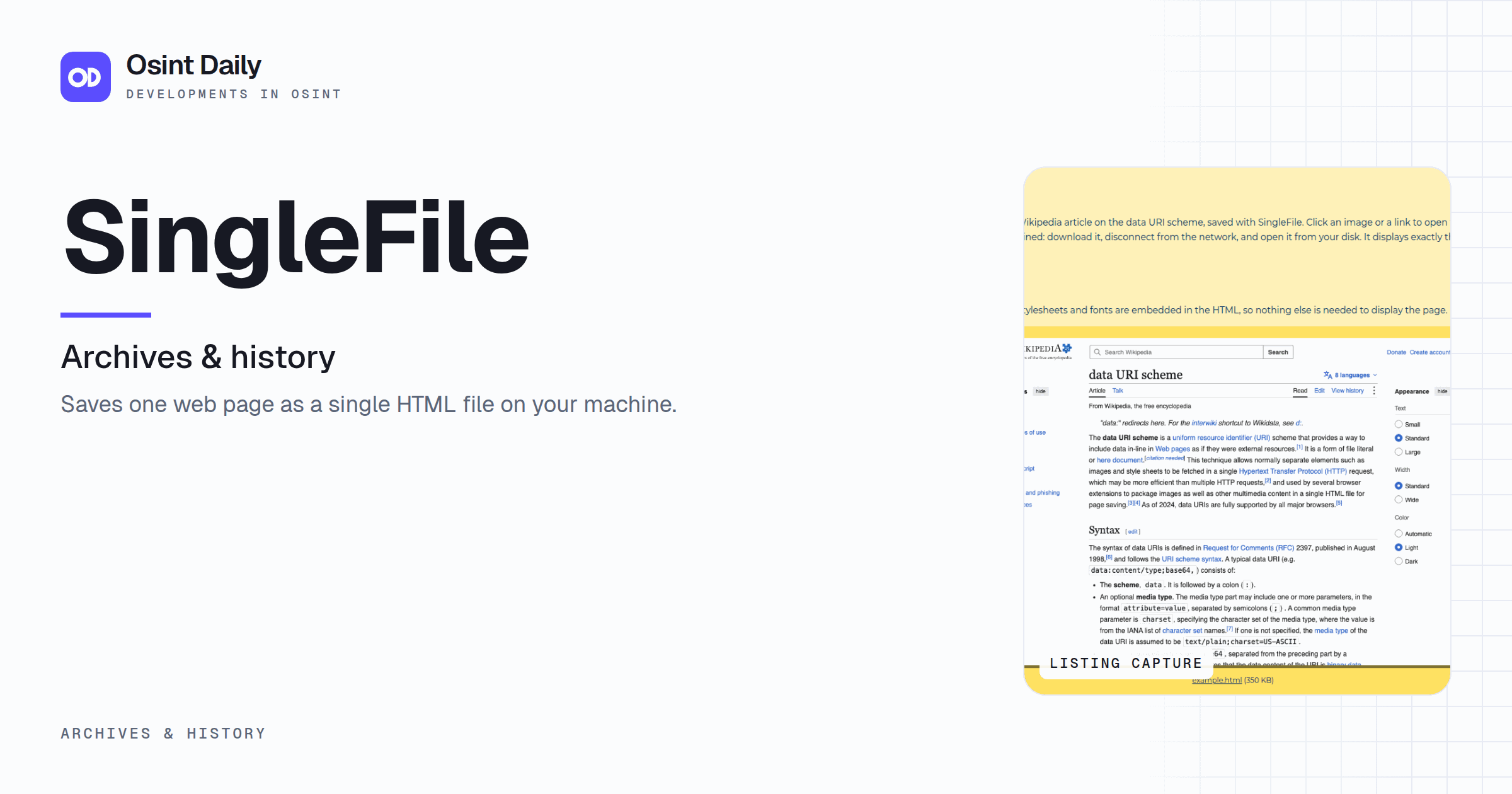
Task: Open the View history tab
Action: click(1348, 391)
